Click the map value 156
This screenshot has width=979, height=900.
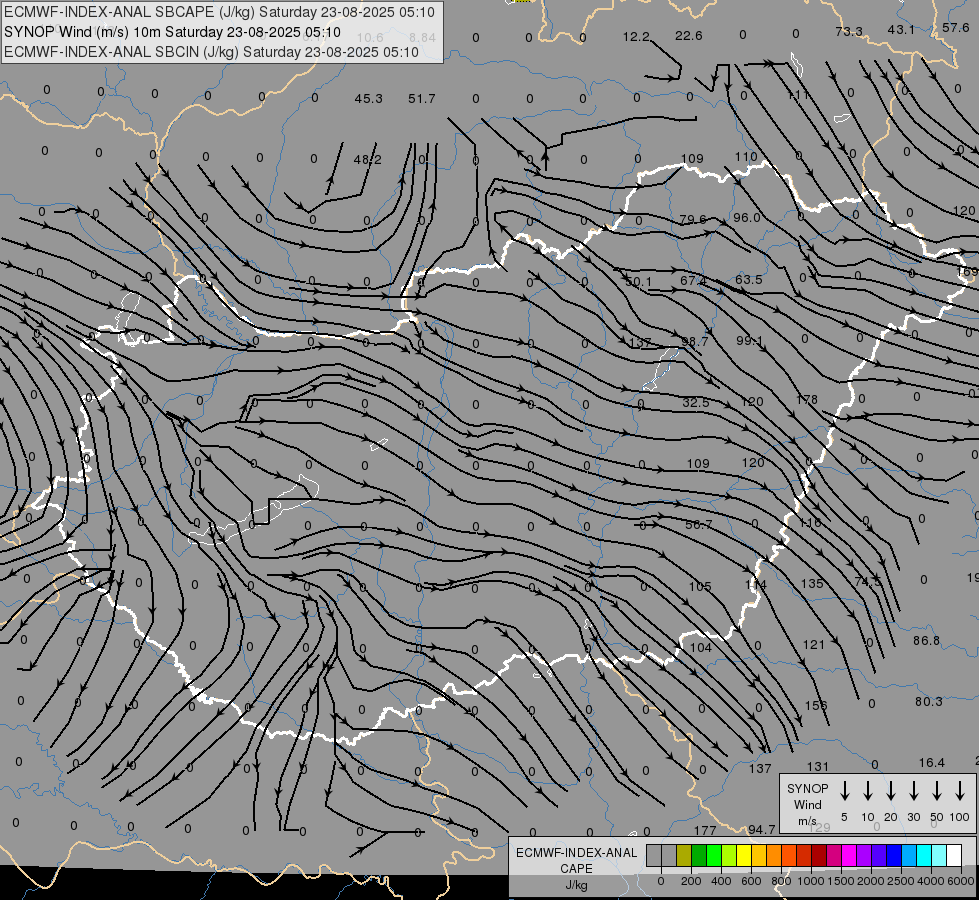pyautogui.click(x=815, y=705)
